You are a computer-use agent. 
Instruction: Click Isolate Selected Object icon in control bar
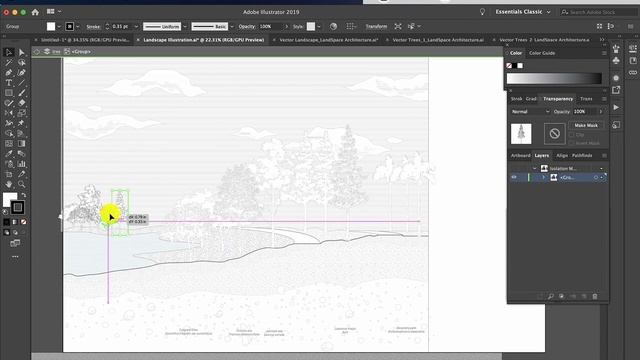(398, 27)
